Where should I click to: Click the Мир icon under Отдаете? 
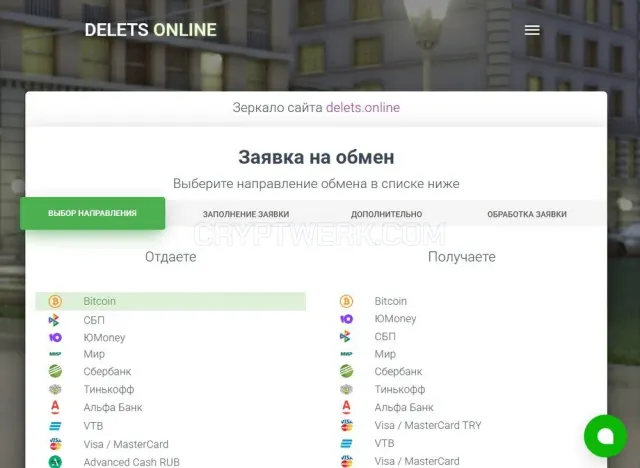click(55, 354)
